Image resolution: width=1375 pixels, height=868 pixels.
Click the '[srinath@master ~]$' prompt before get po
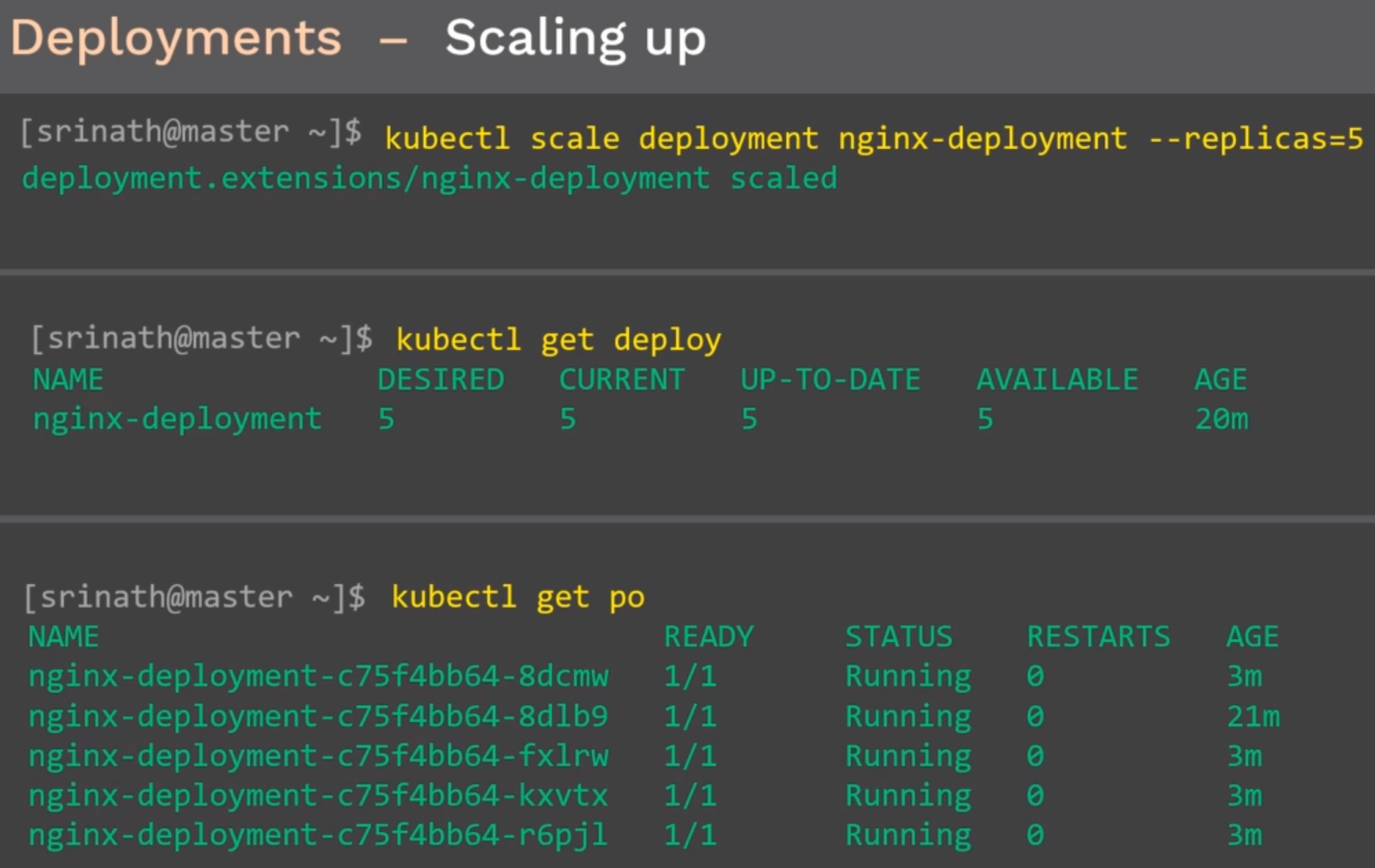[x=195, y=598]
